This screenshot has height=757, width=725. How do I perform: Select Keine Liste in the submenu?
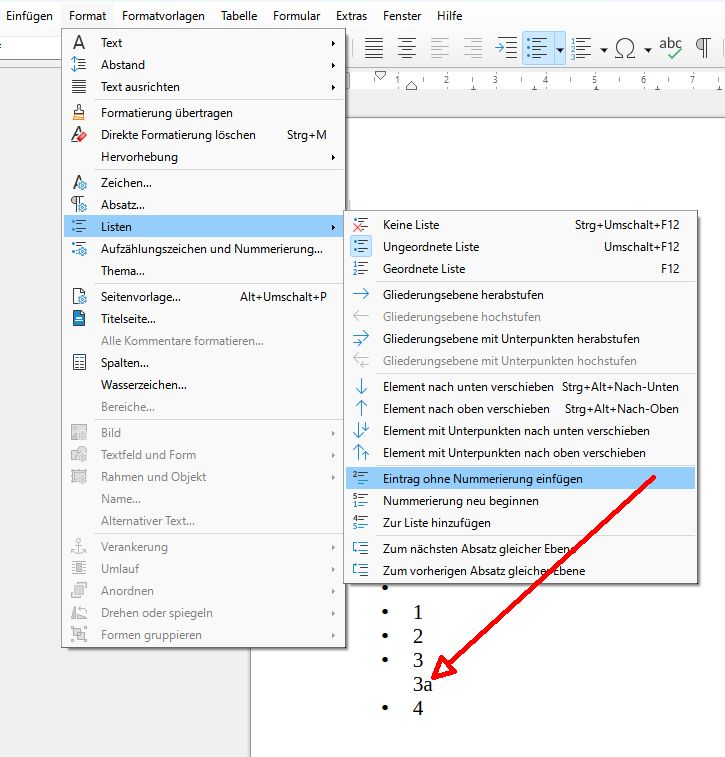(x=411, y=225)
